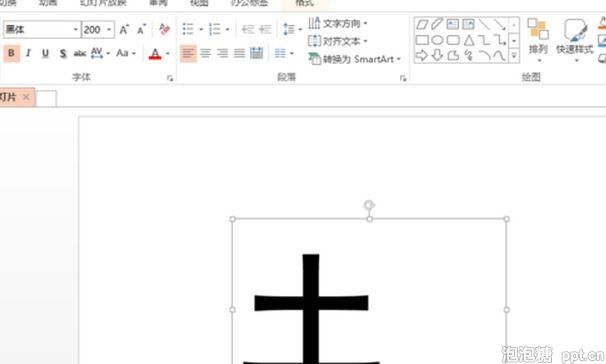Open the font name dropdown (黑体)
This screenshot has height=364, width=606.
click(75, 29)
